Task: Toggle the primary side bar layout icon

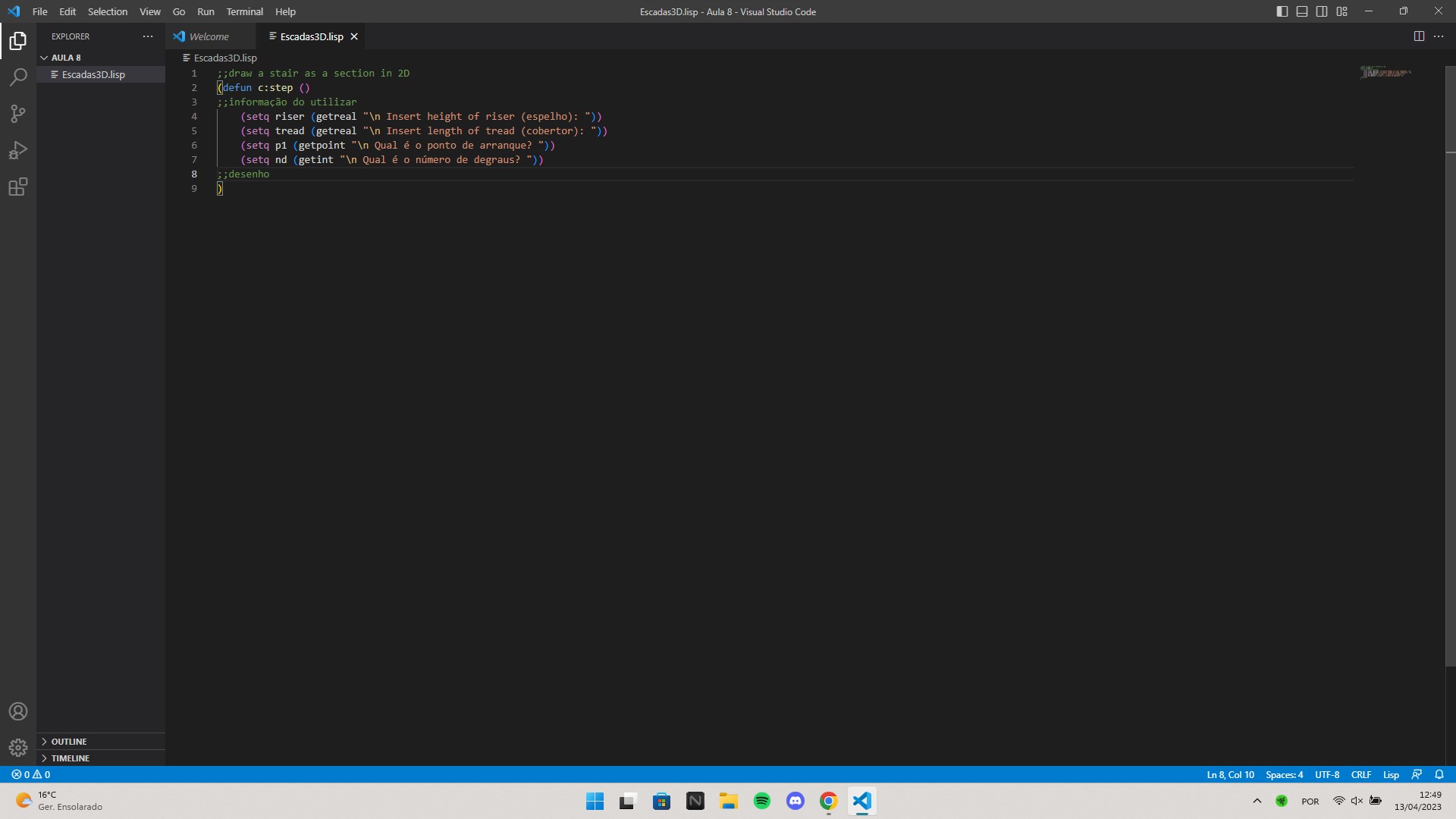Action: click(x=1282, y=11)
